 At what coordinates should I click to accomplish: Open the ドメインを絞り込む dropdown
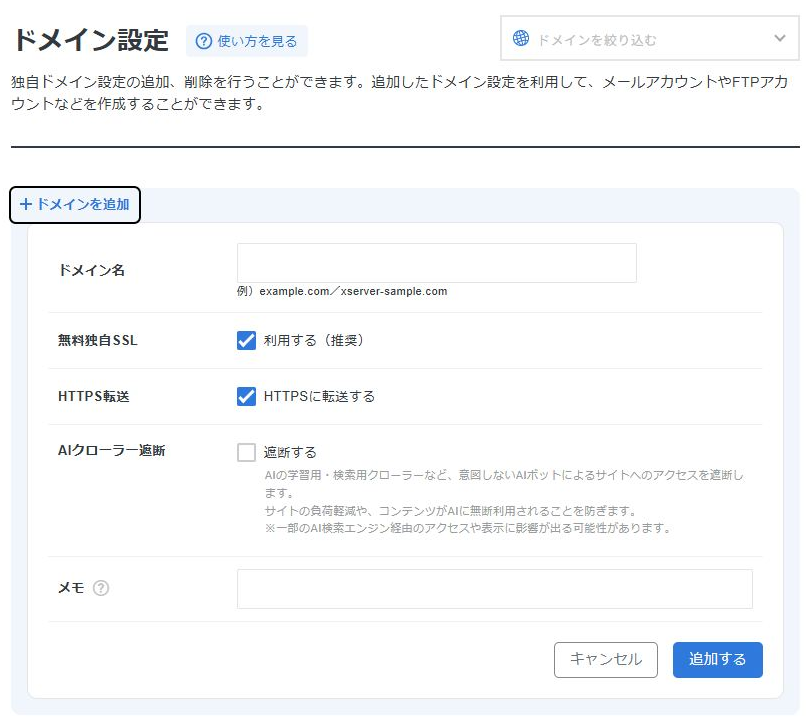648,40
